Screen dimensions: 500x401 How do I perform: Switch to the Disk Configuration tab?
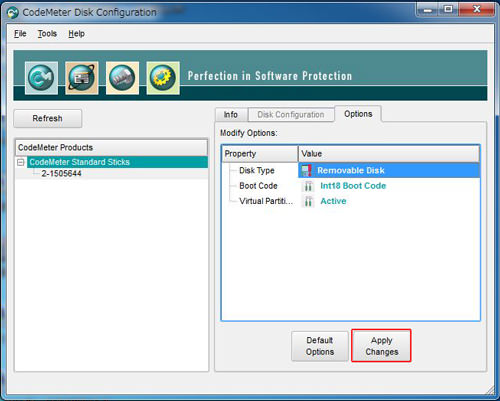(x=291, y=115)
